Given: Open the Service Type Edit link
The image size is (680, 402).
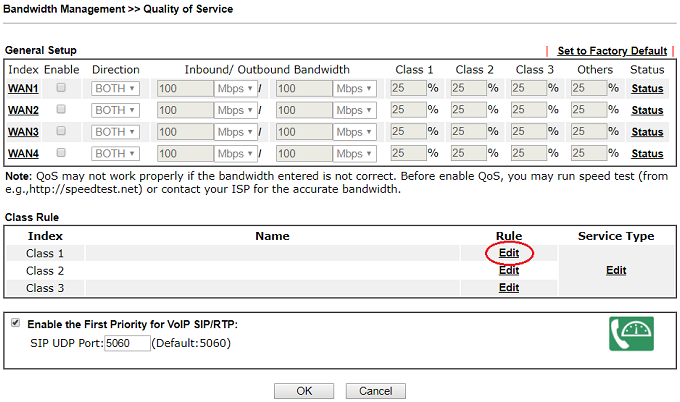Looking at the screenshot, I should tap(615, 270).
